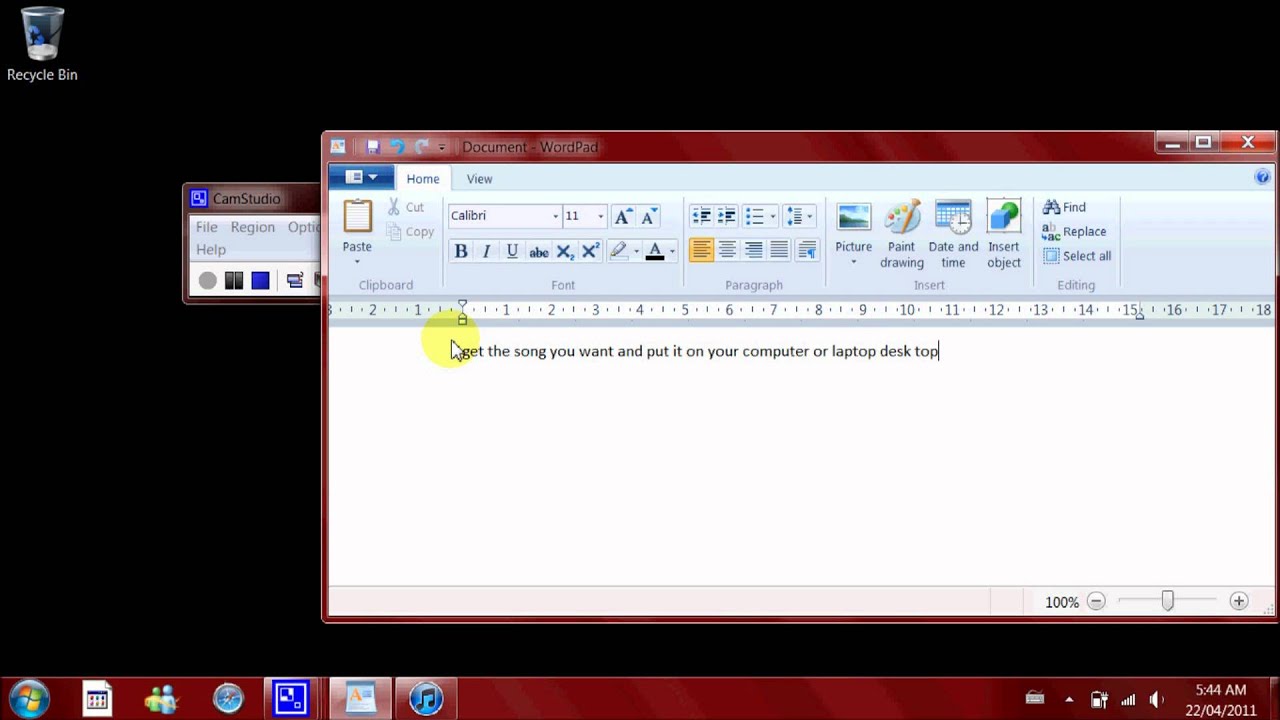Toggle Italic formatting

(x=486, y=251)
